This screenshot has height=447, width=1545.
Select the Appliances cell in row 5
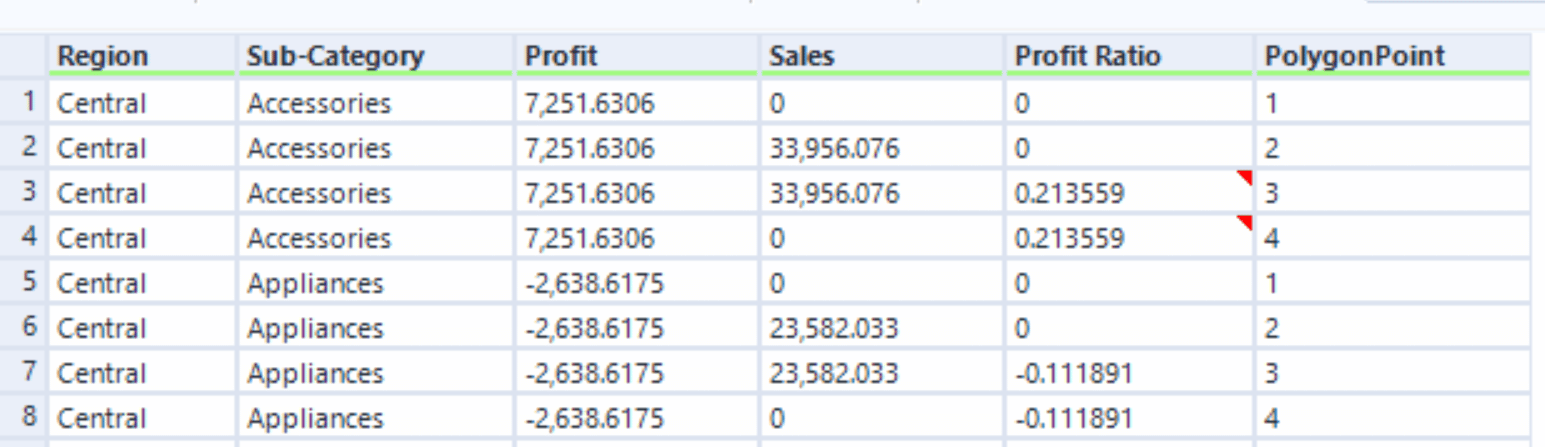pos(375,283)
